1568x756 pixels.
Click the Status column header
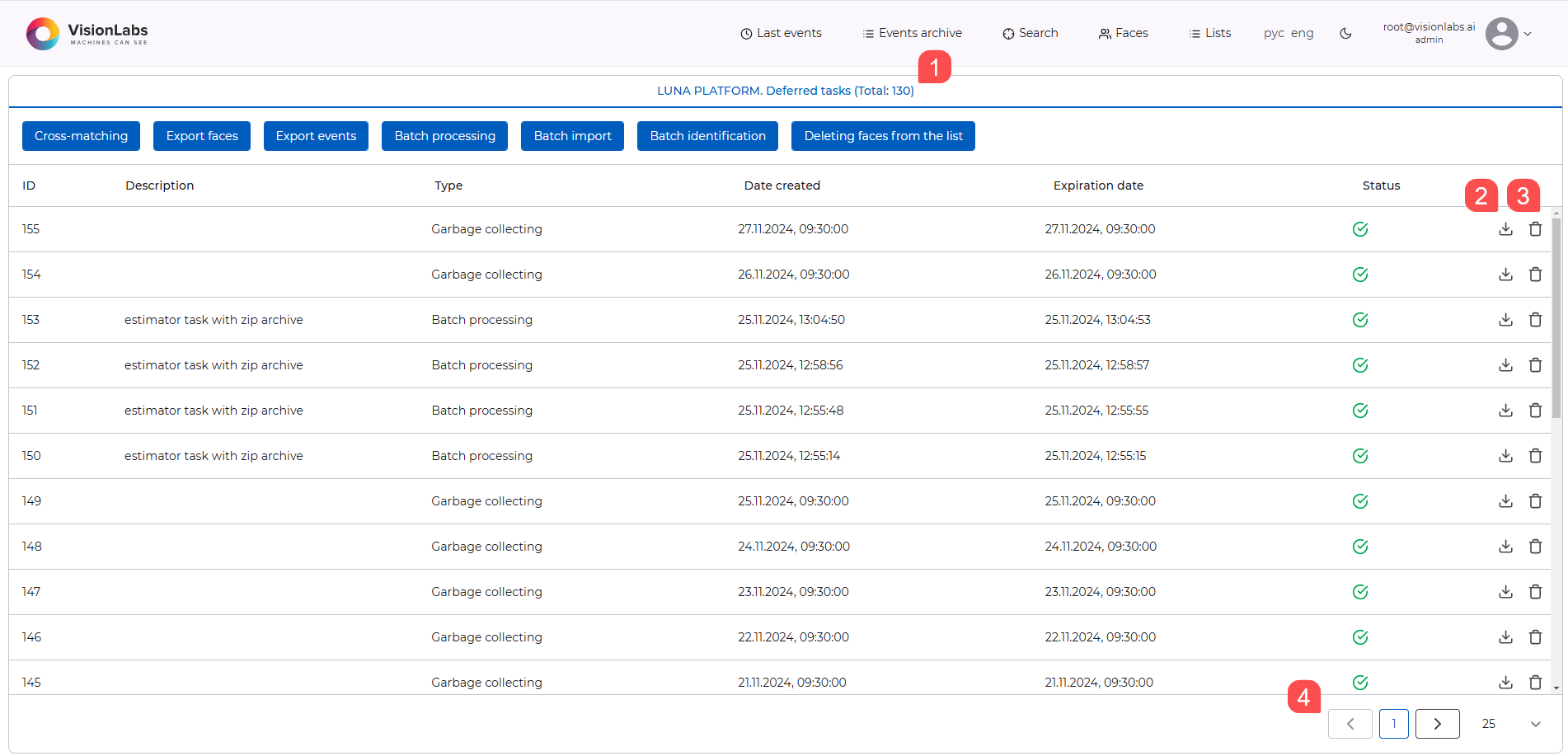(1381, 185)
